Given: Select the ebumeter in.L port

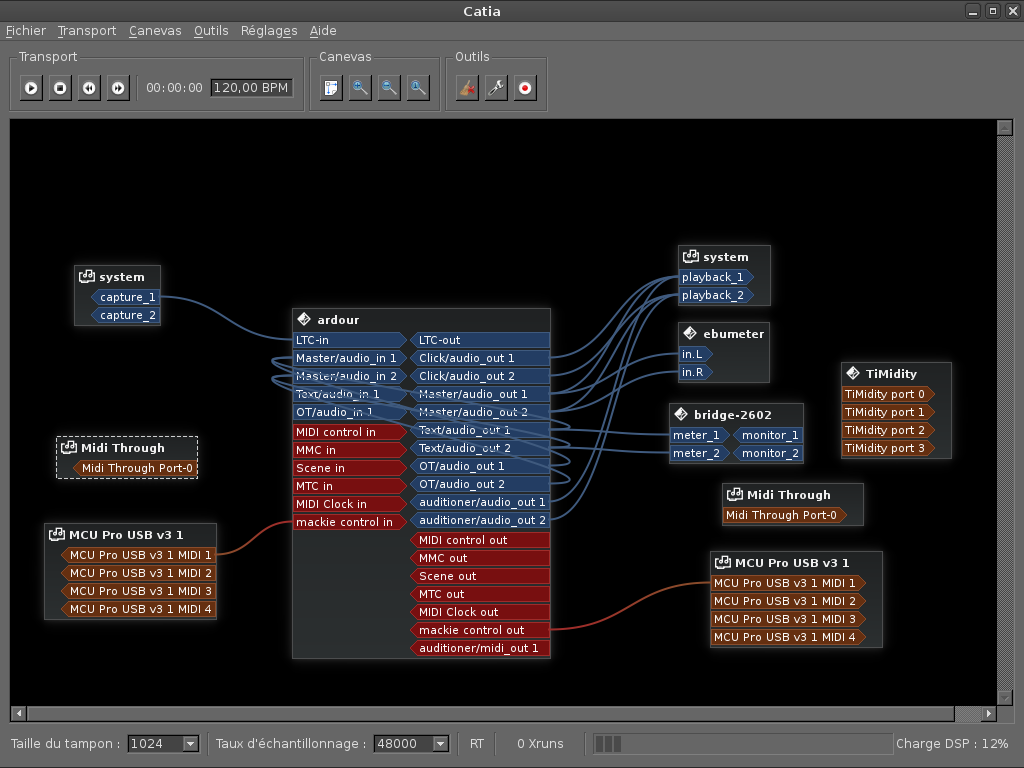Looking at the screenshot, I should 696,354.
